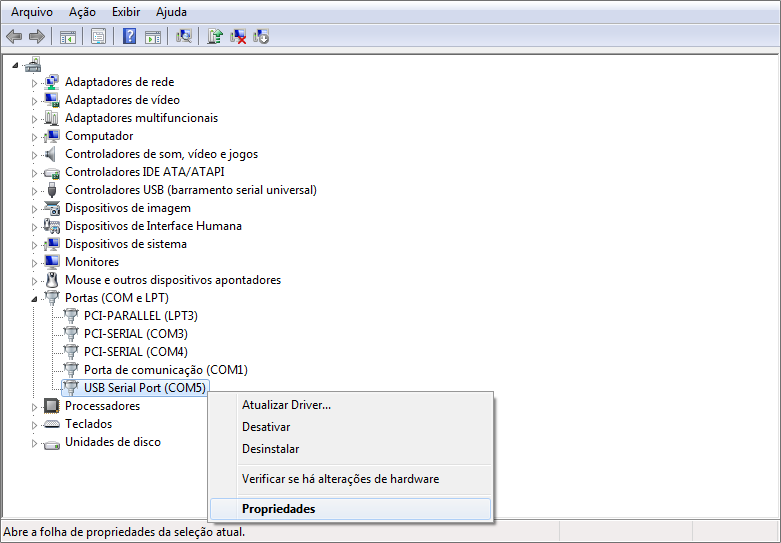Toggle the console tree pane icon
Image resolution: width=781 pixels, height=543 pixels.
click(x=68, y=37)
